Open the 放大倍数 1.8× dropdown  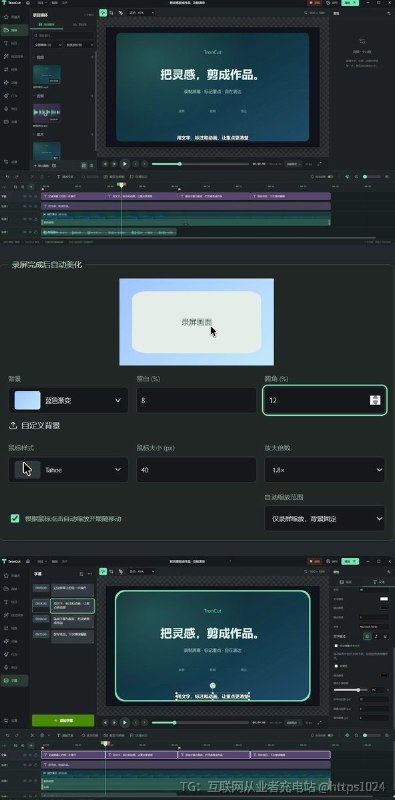(x=325, y=469)
